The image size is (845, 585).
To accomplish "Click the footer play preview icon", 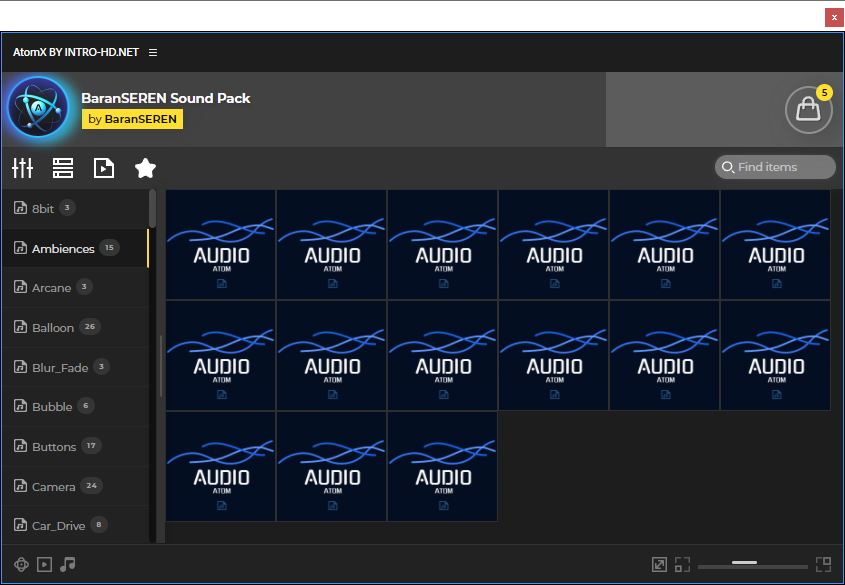I will (x=44, y=564).
